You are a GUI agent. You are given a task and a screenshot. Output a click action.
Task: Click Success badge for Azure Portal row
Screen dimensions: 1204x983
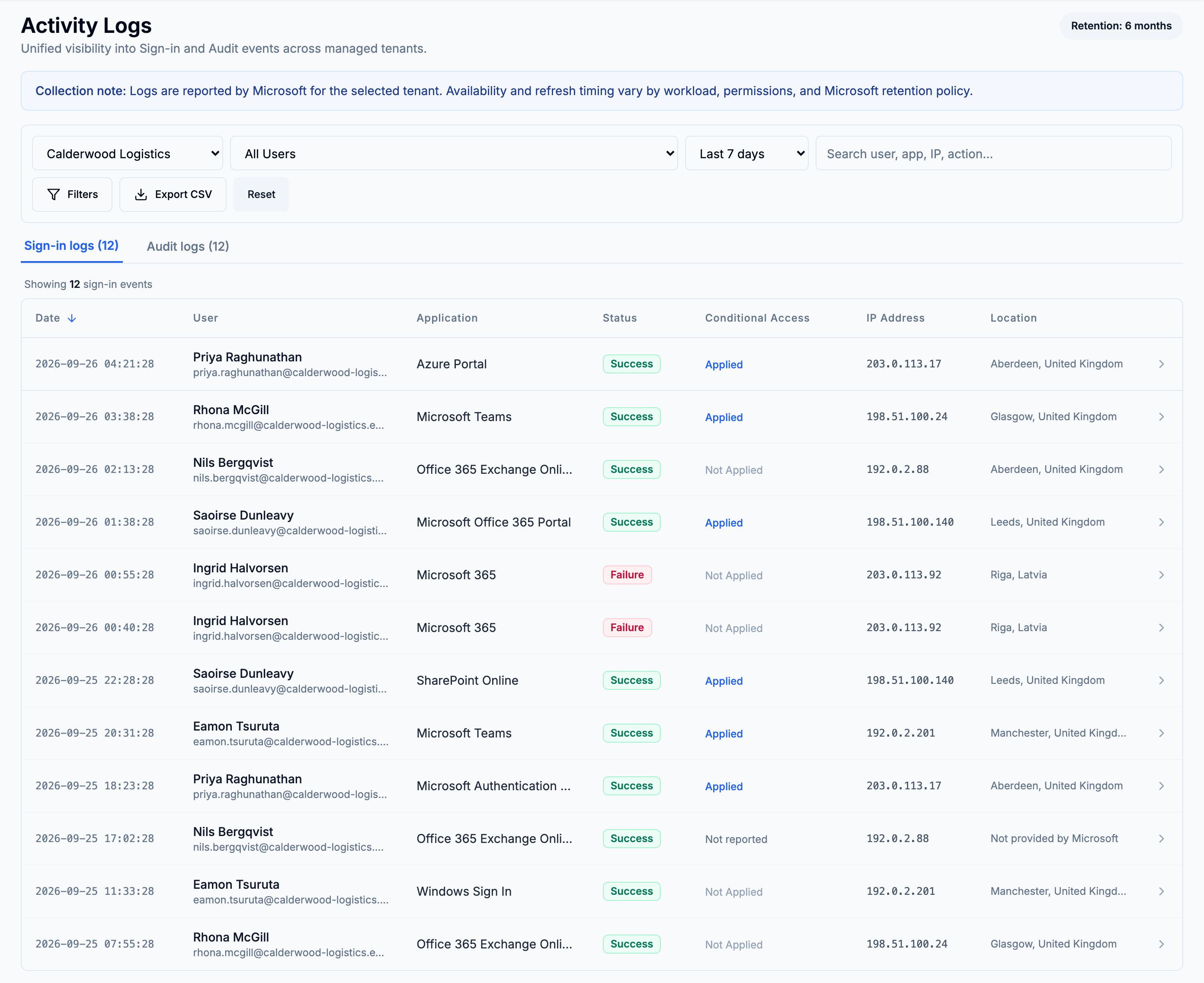pos(632,364)
